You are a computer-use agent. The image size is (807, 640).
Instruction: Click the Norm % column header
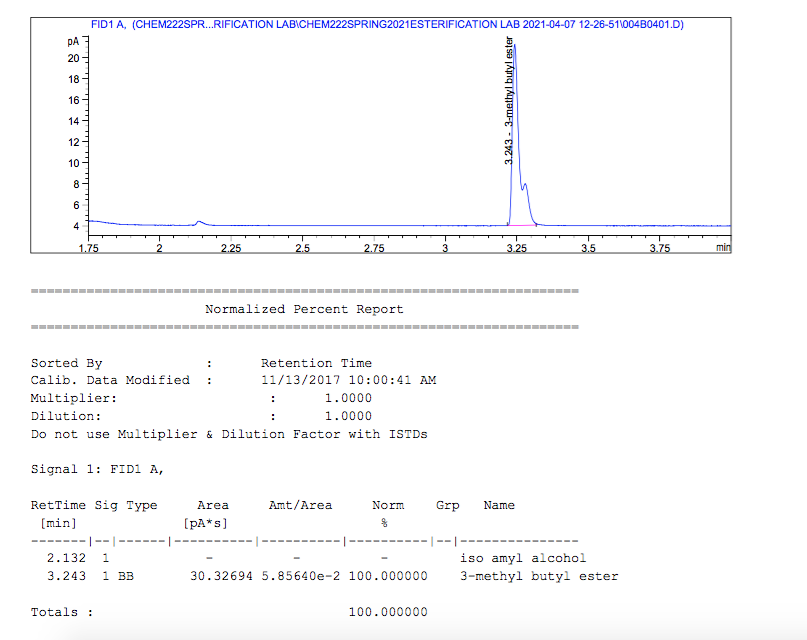(x=389, y=504)
